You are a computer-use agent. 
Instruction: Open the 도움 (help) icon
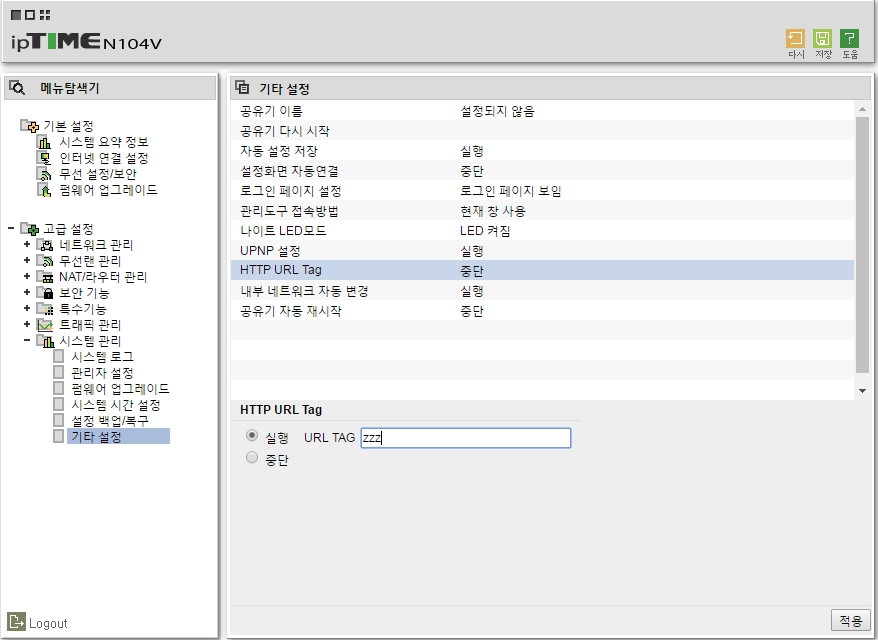(850, 39)
